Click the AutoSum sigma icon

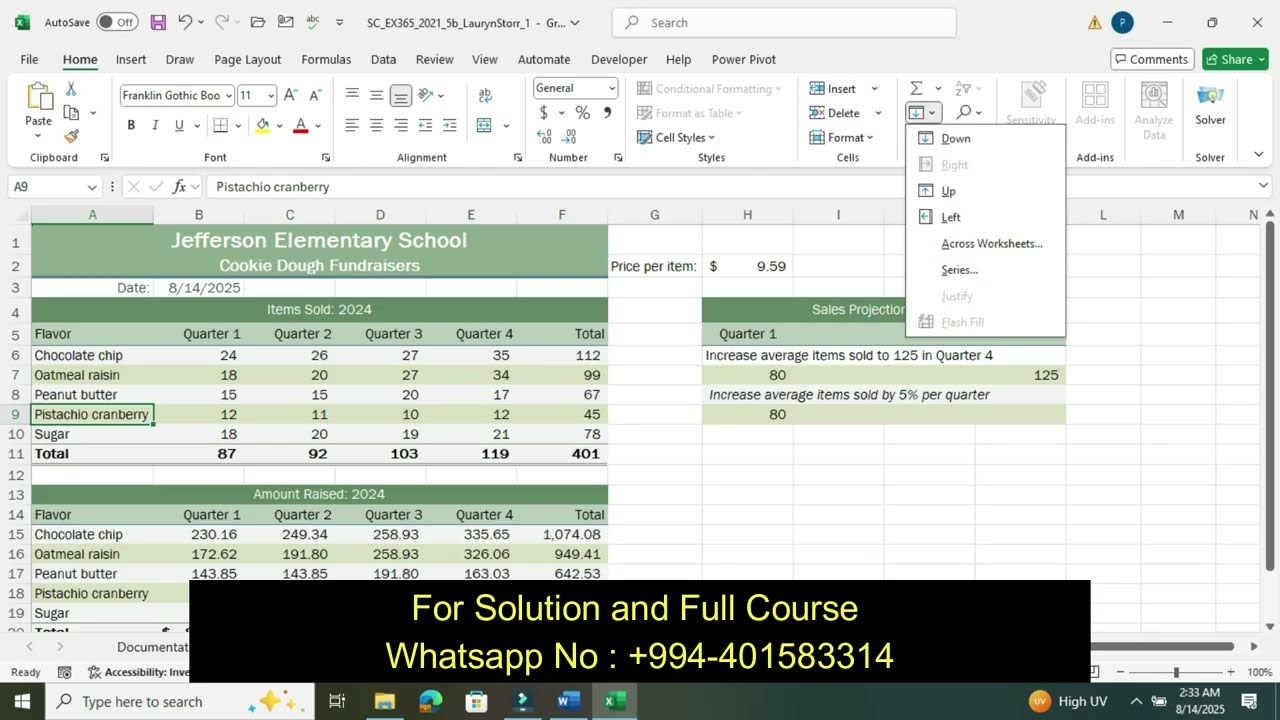[916, 88]
